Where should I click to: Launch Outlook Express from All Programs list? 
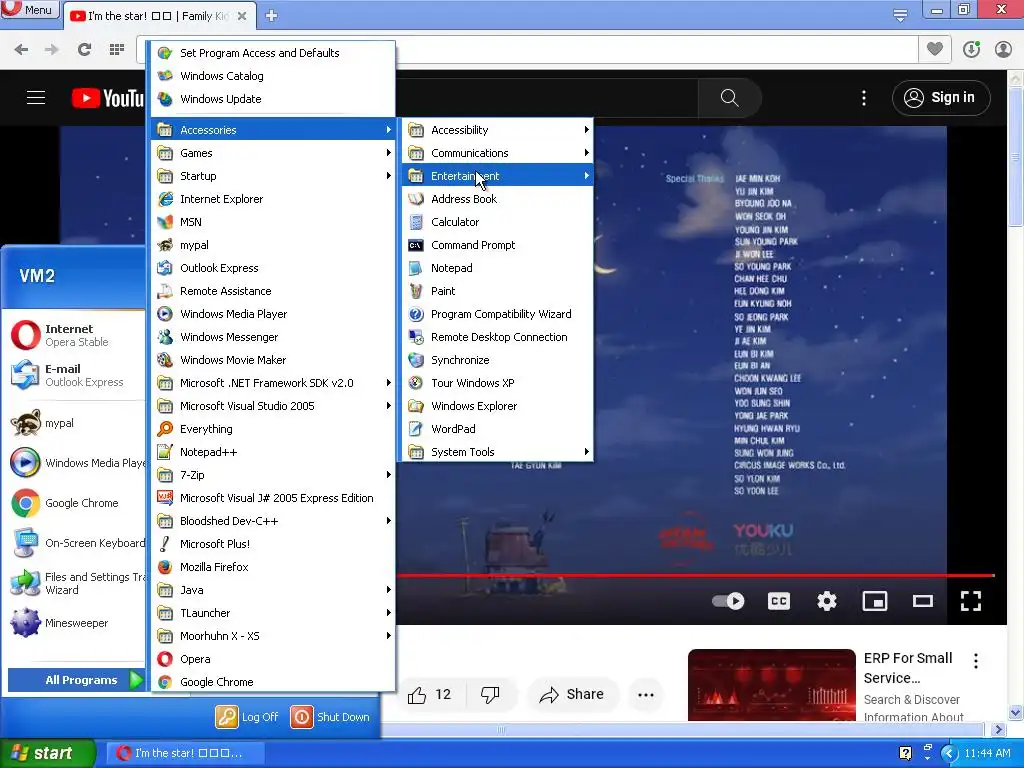tap(273, 268)
